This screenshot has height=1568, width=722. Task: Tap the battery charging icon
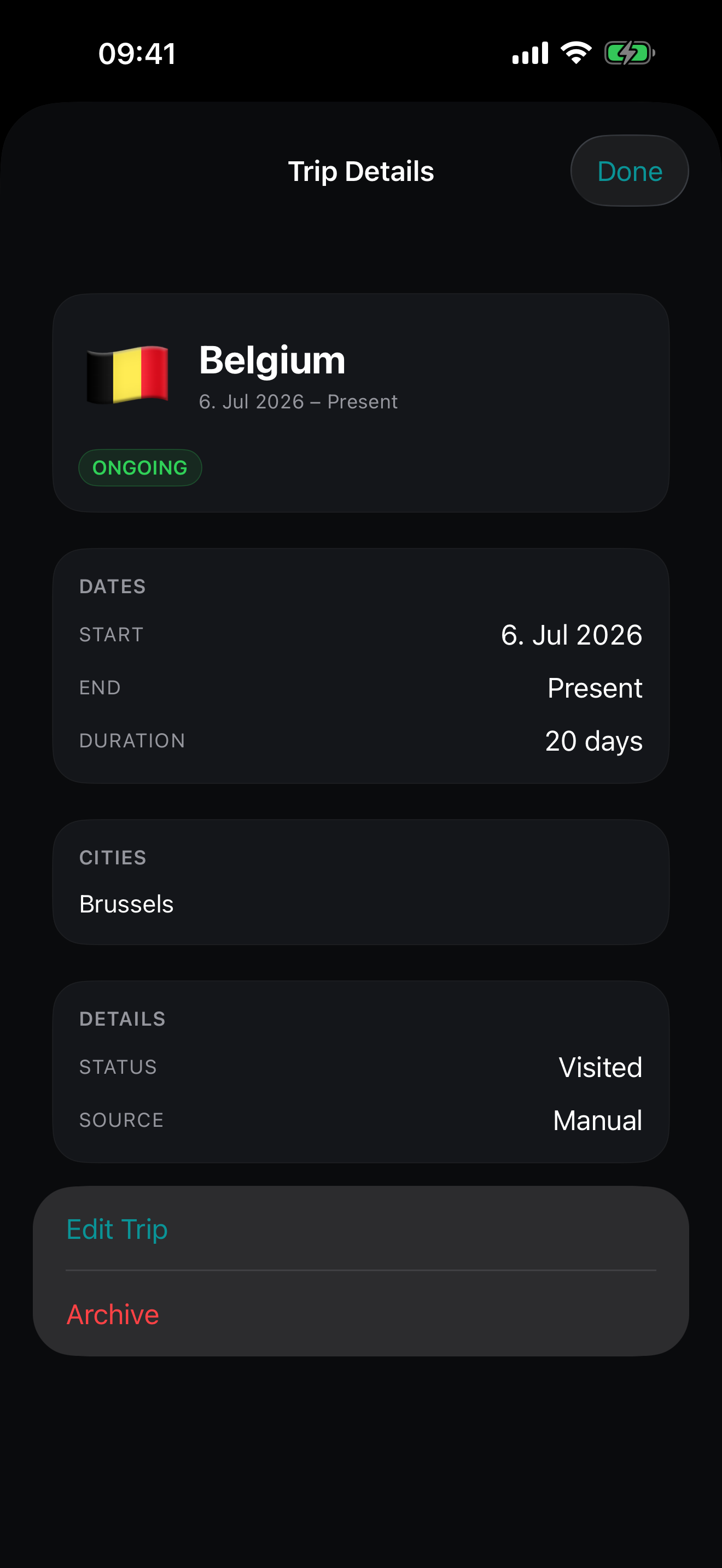630,53
